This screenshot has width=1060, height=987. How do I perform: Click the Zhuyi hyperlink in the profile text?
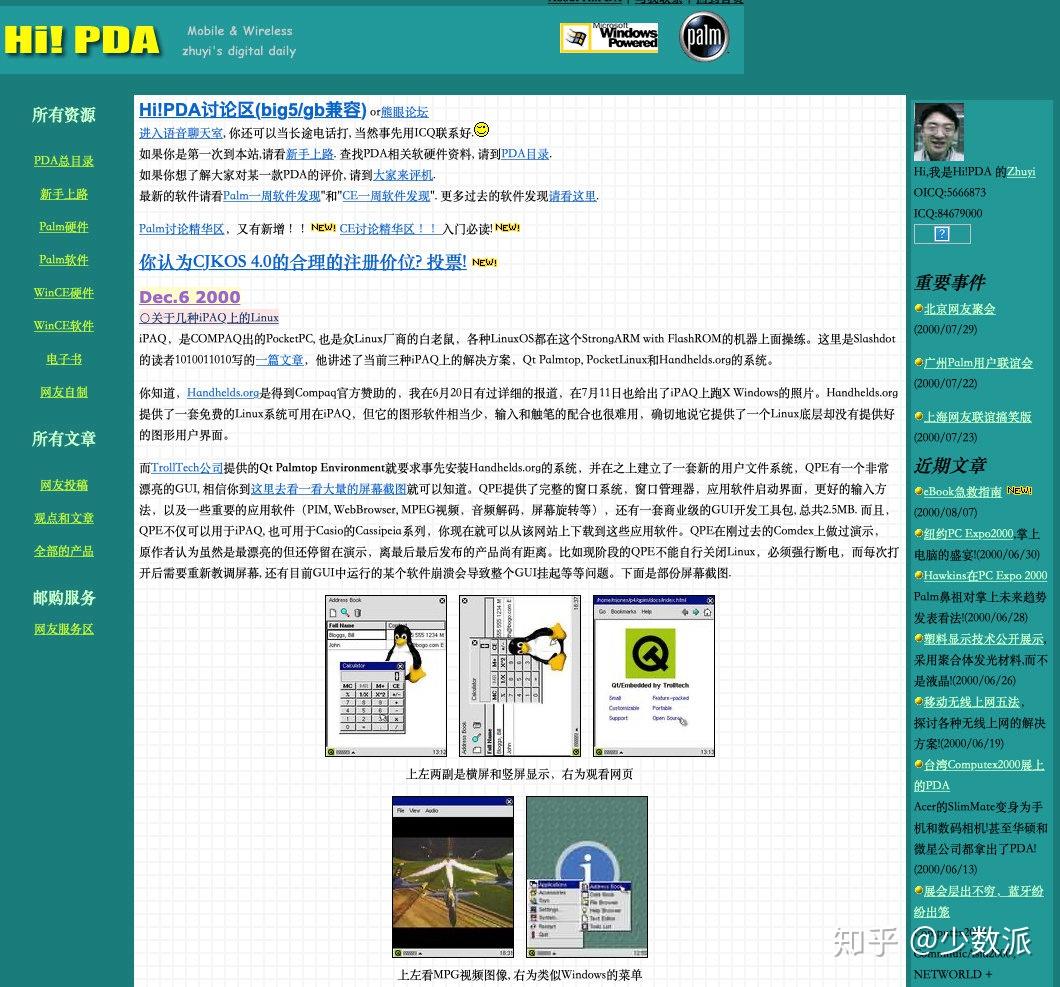(x=1020, y=172)
